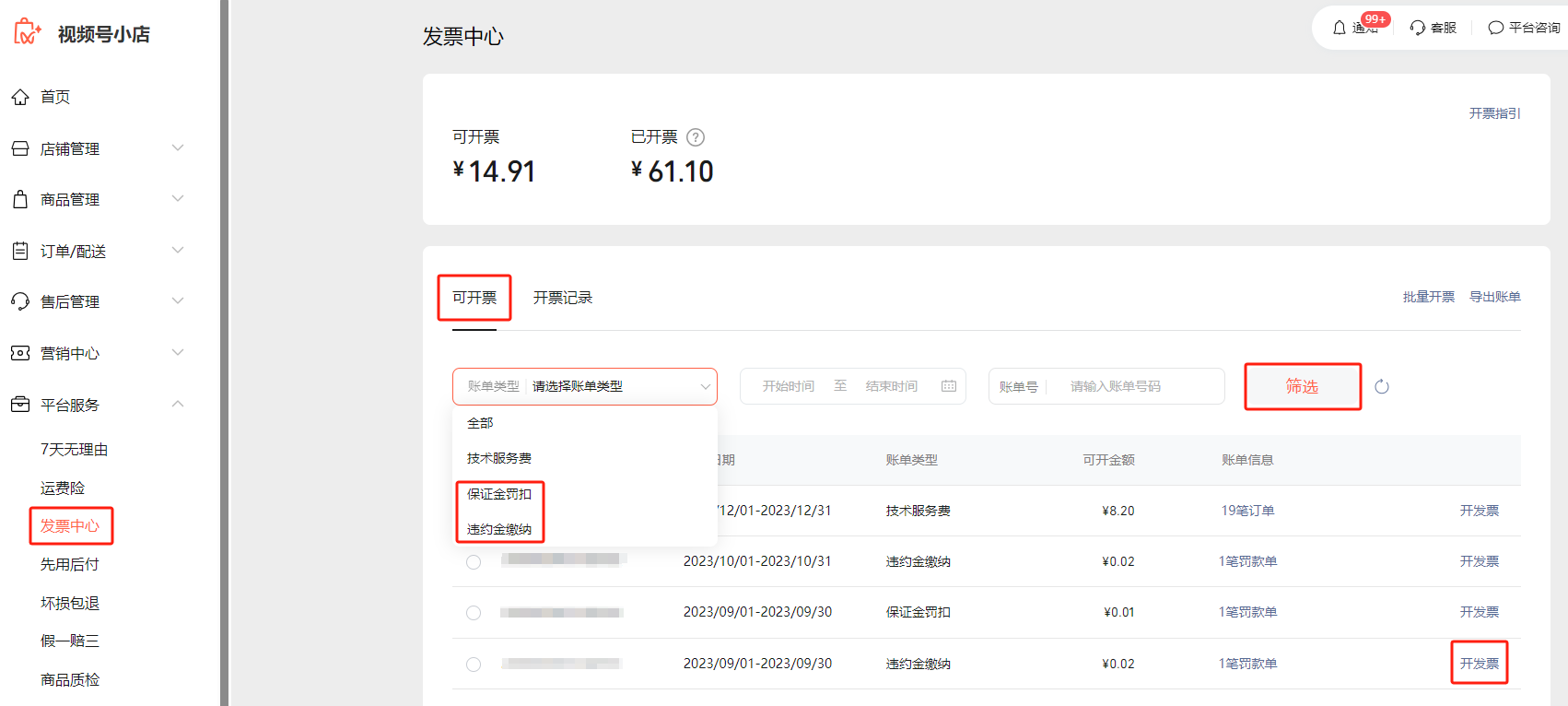The width and height of the screenshot is (1568, 706).
Task: Open the calendar icon in date range
Action: (x=949, y=386)
